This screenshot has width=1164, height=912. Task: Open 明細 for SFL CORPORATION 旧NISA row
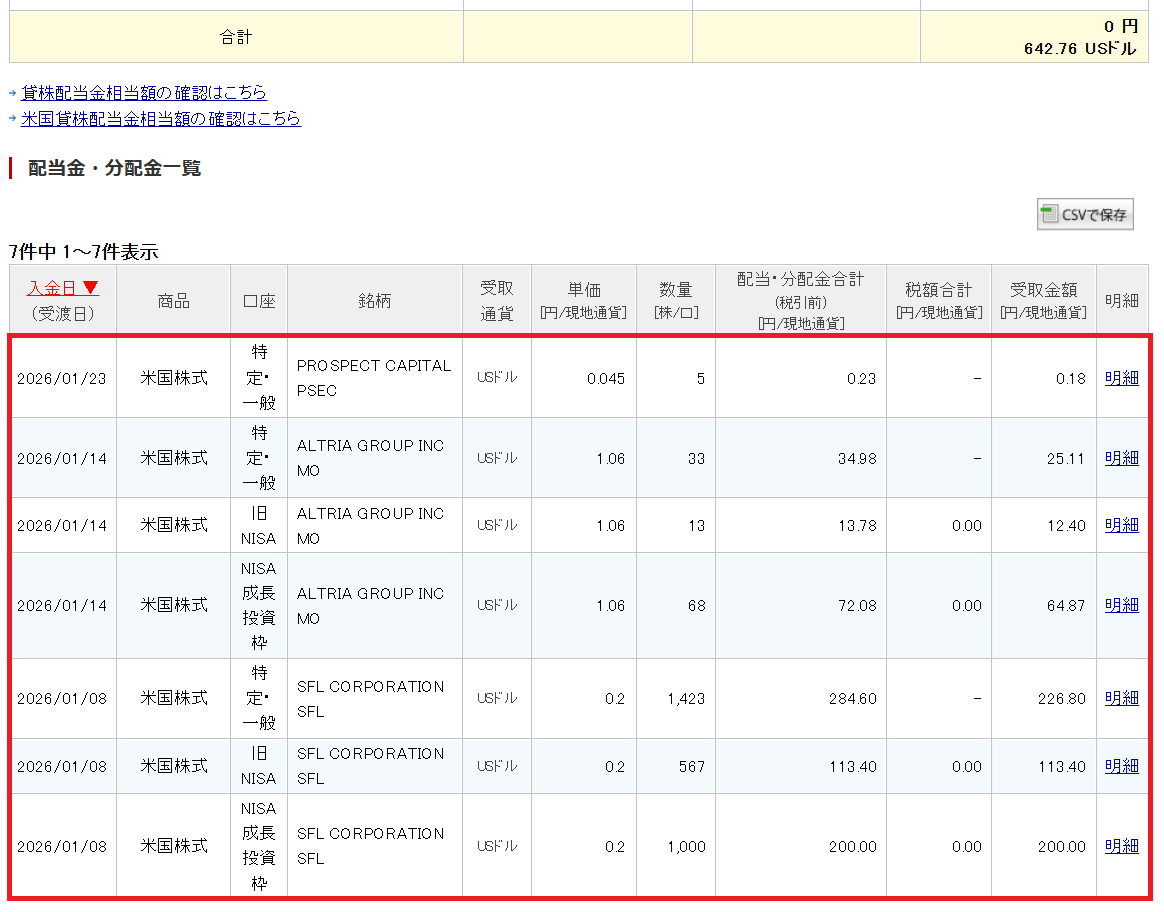[x=1121, y=766]
